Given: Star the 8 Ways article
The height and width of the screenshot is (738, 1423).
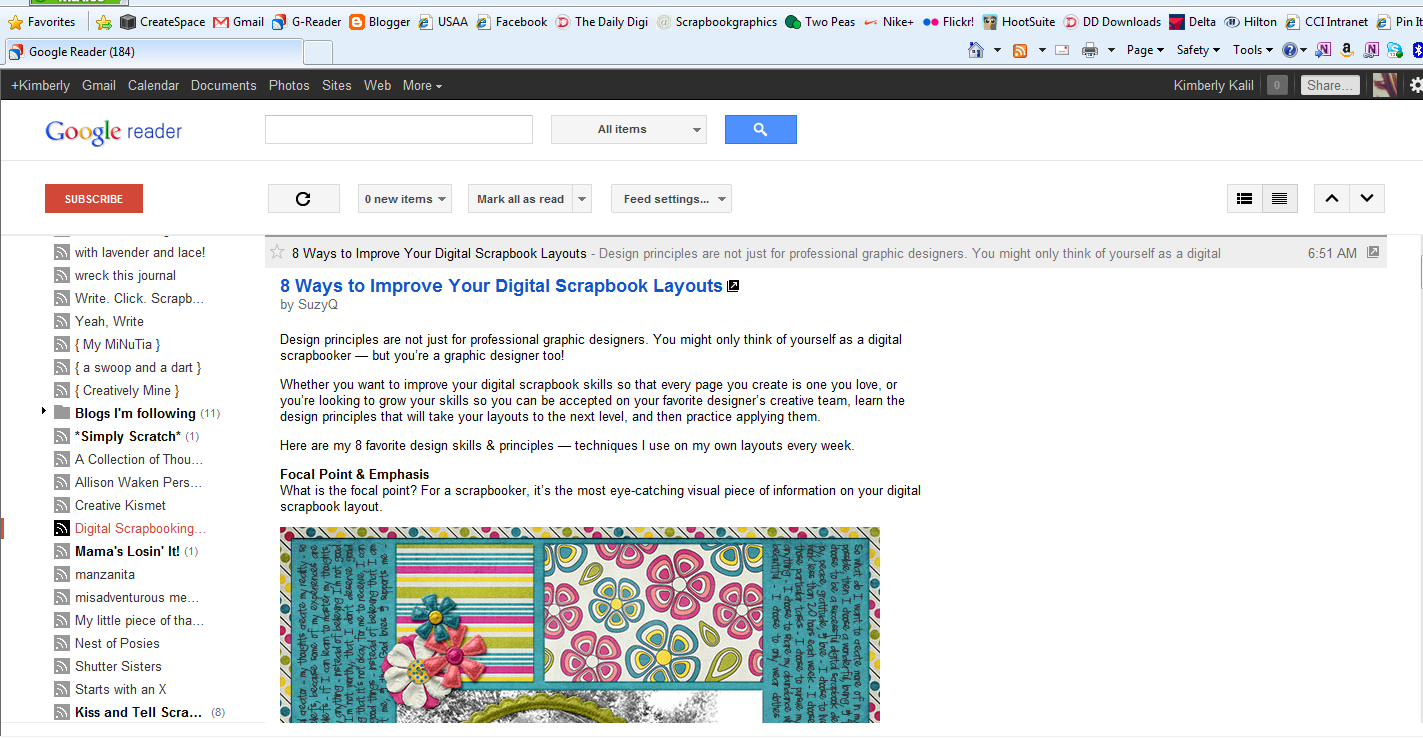Looking at the screenshot, I should point(277,253).
